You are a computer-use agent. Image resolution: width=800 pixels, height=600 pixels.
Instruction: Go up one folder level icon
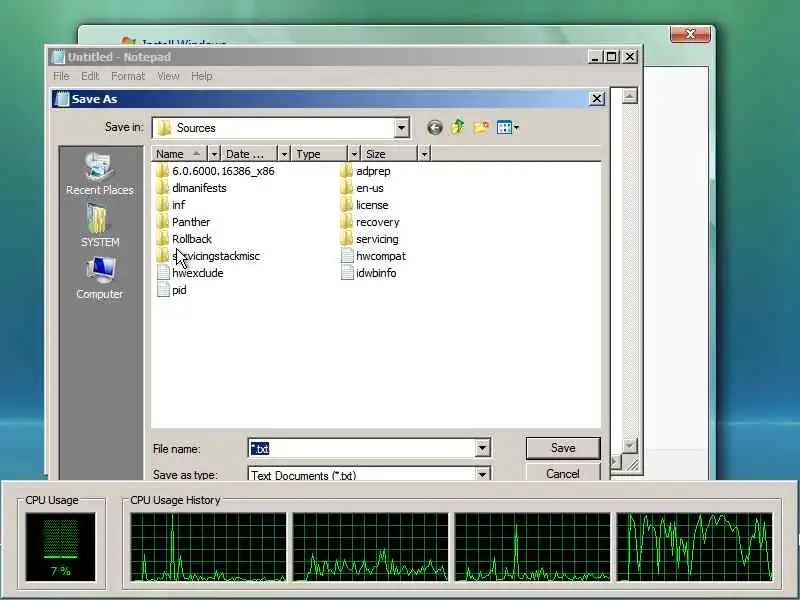pyautogui.click(x=457, y=127)
